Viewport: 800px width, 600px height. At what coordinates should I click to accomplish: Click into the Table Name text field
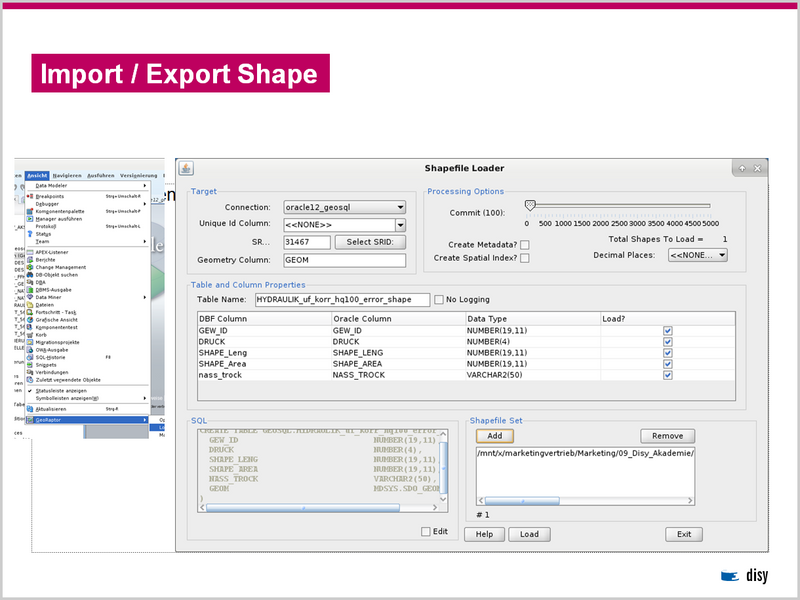click(x=341, y=299)
